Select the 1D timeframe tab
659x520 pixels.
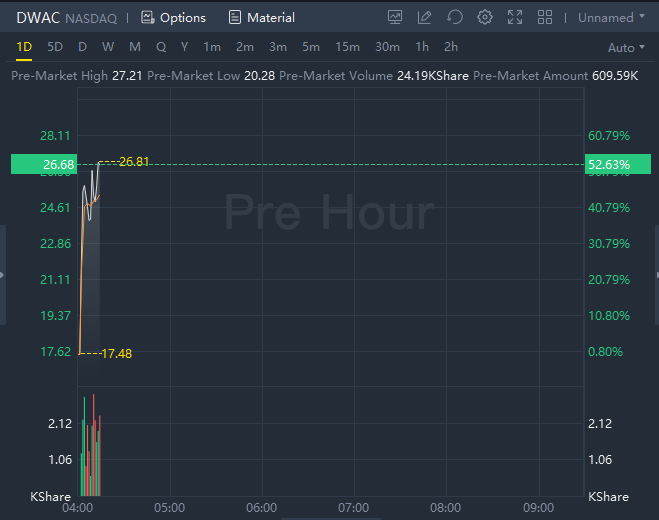coord(24,47)
